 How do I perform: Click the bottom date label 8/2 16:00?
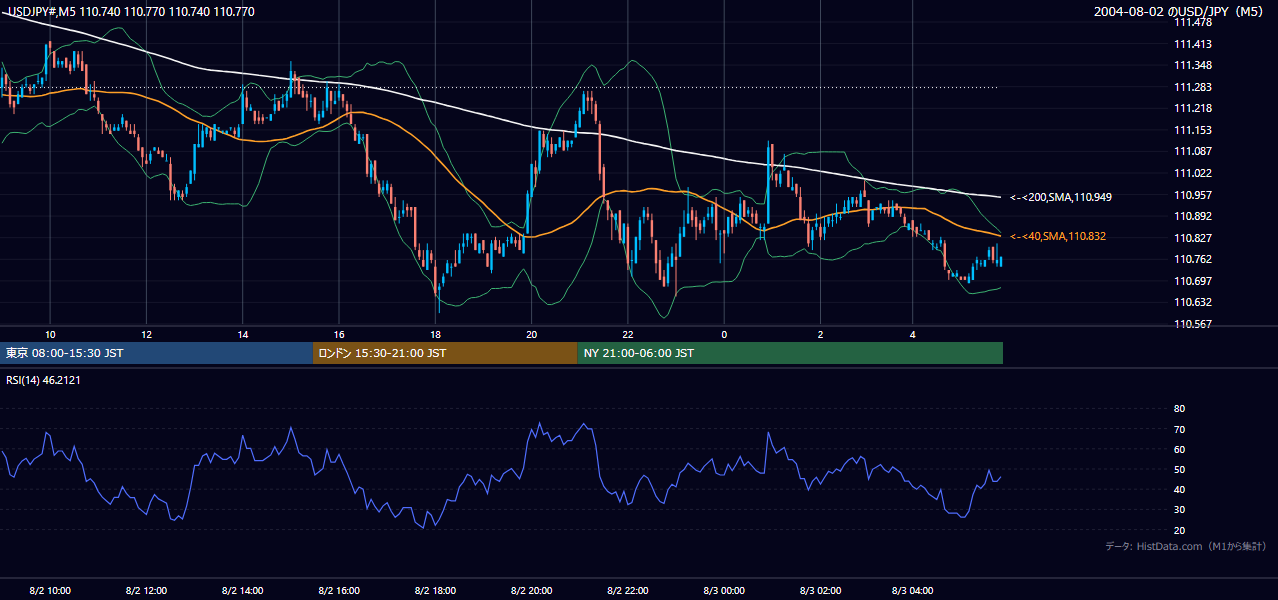point(338,591)
